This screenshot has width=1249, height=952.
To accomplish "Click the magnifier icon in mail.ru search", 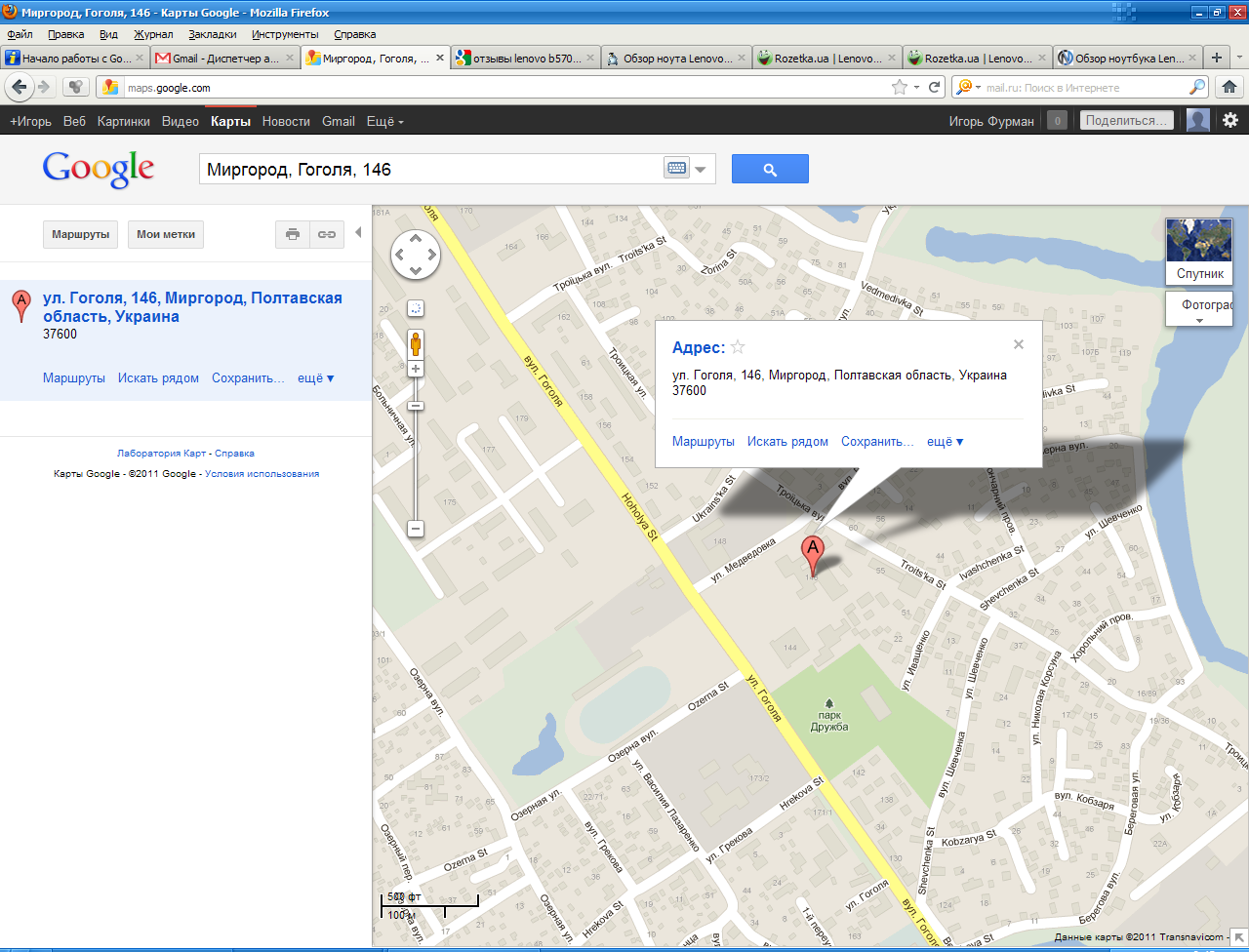I will point(1197,87).
